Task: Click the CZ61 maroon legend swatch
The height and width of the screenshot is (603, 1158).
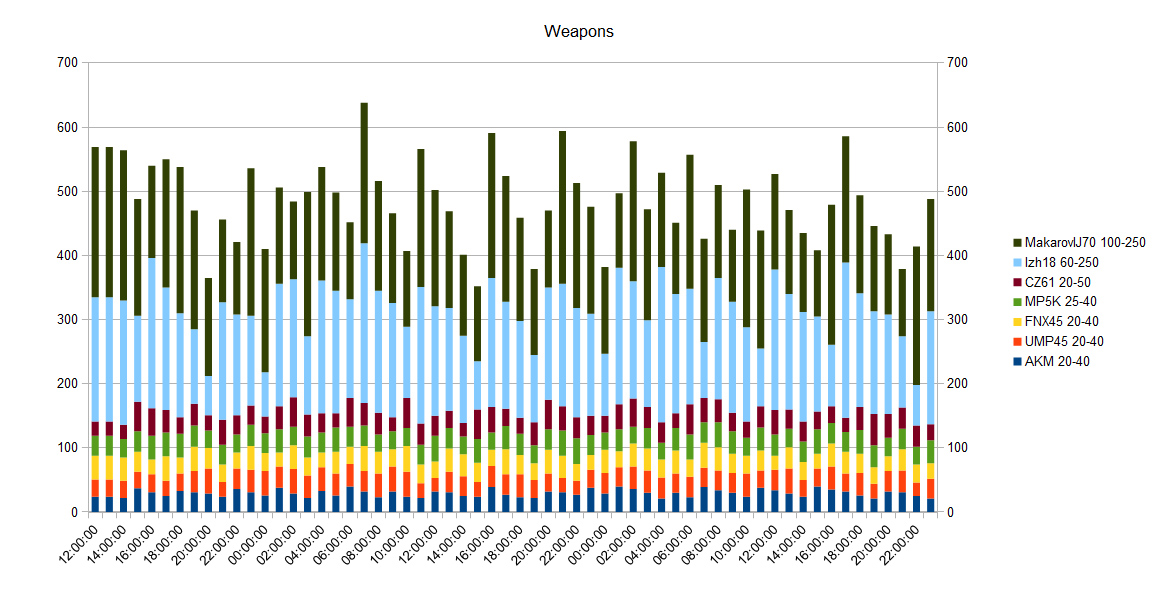Action: [x=1017, y=283]
